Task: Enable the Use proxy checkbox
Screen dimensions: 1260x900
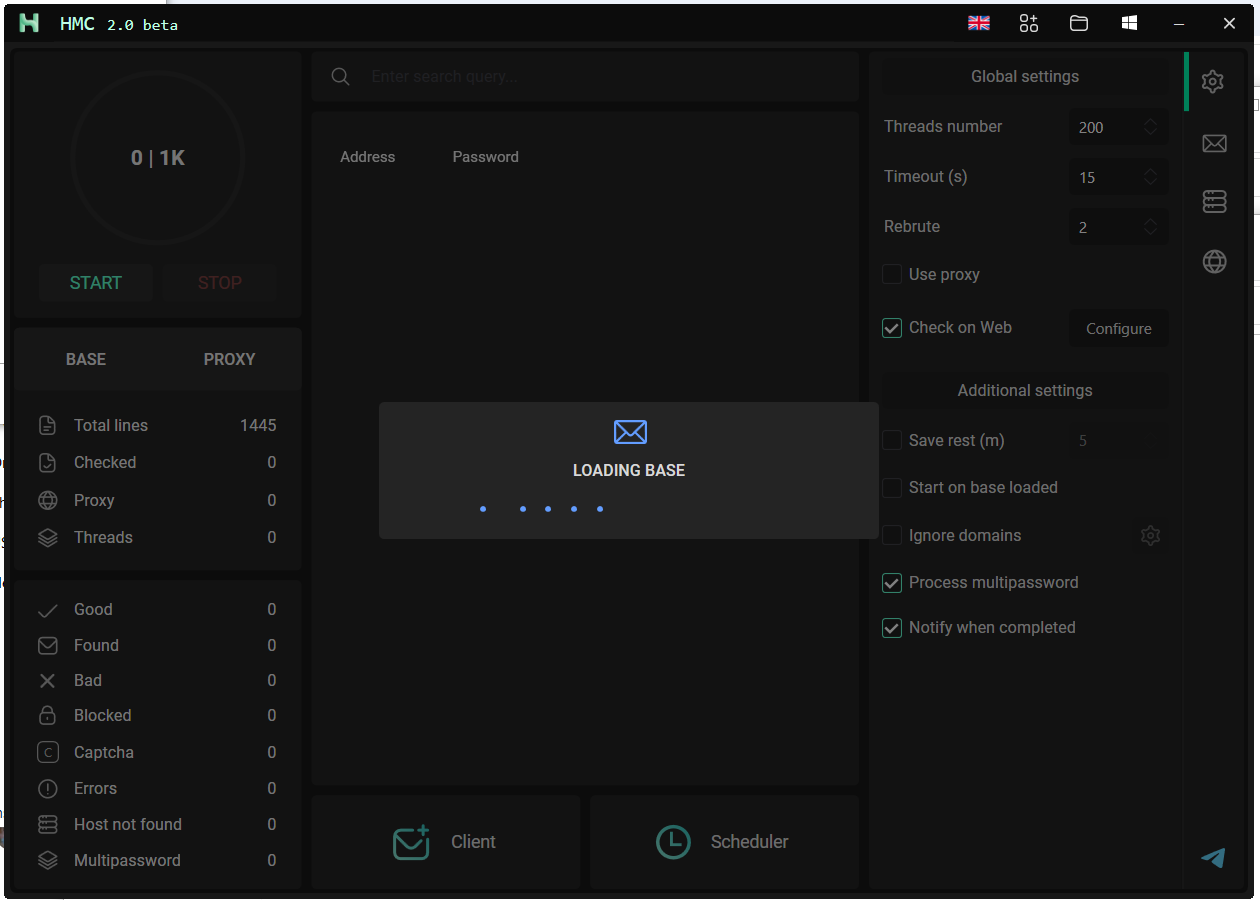Action: pyautogui.click(x=892, y=274)
